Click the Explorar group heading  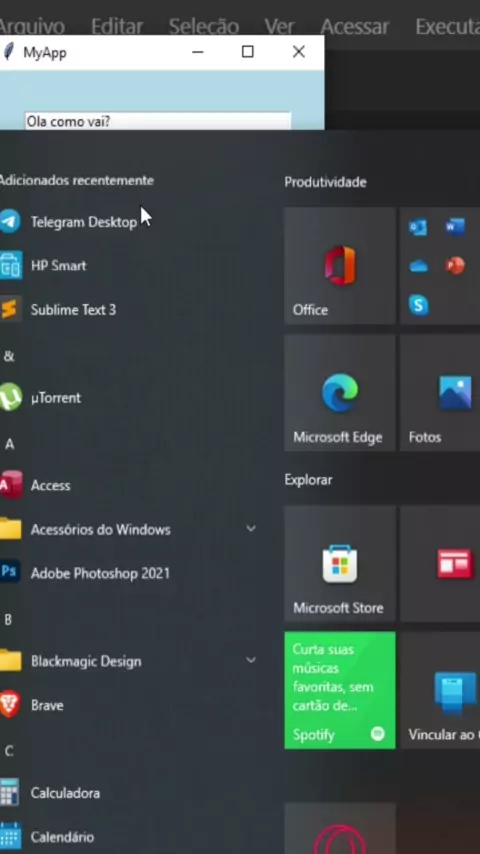point(308,480)
